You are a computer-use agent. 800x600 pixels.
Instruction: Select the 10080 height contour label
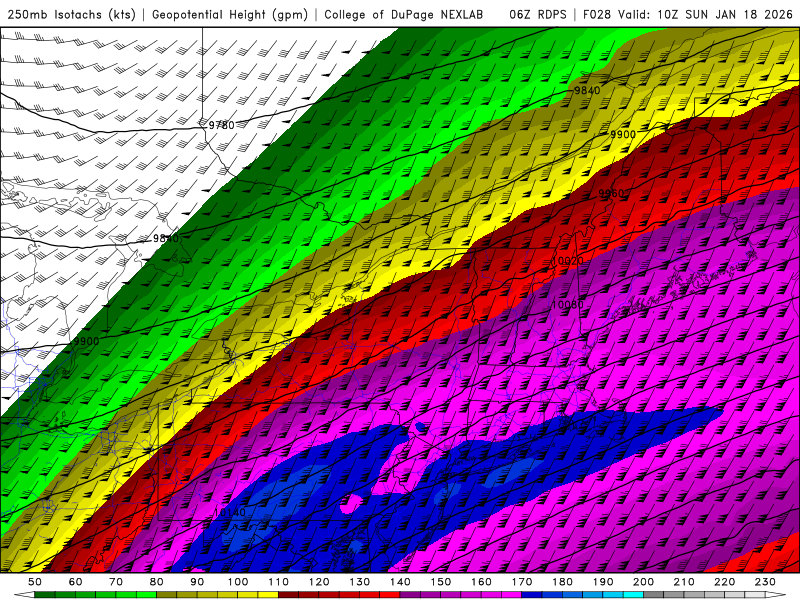tap(568, 304)
